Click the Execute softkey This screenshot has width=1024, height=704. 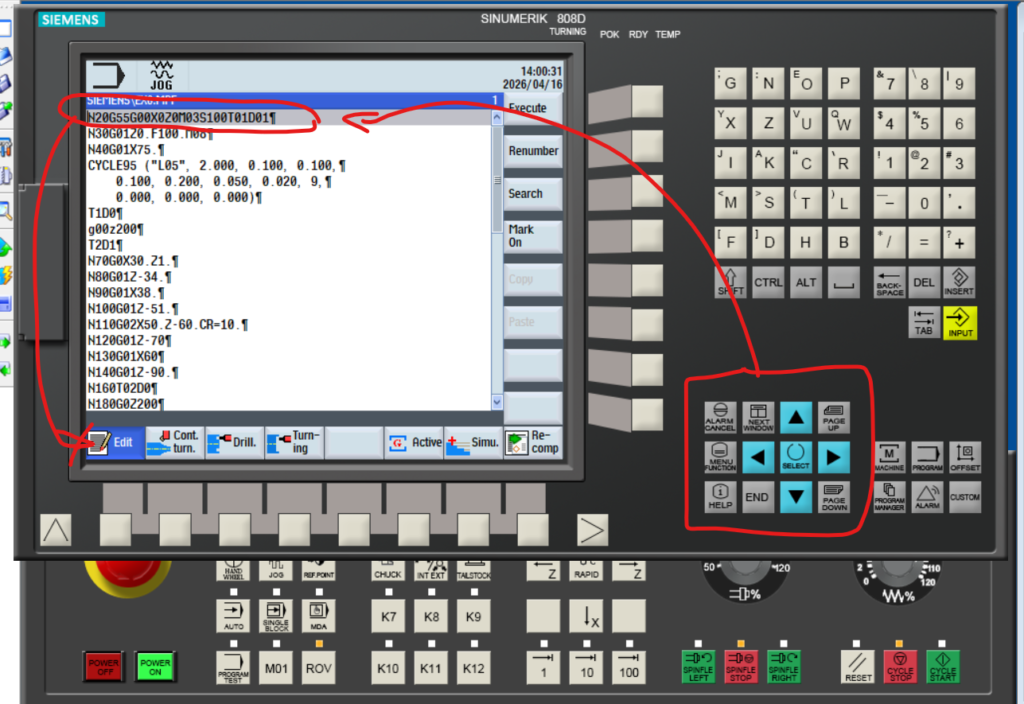pyautogui.click(x=529, y=108)
